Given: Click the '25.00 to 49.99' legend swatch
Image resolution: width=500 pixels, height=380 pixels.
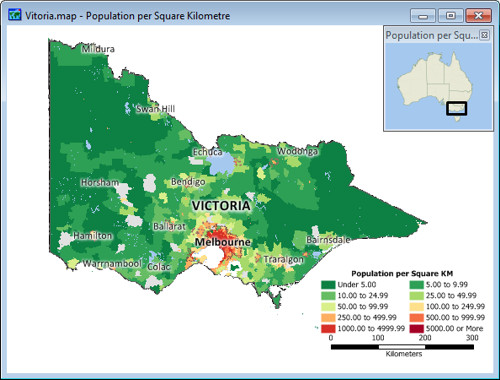Looking at the screenshot, I should 416,296.
